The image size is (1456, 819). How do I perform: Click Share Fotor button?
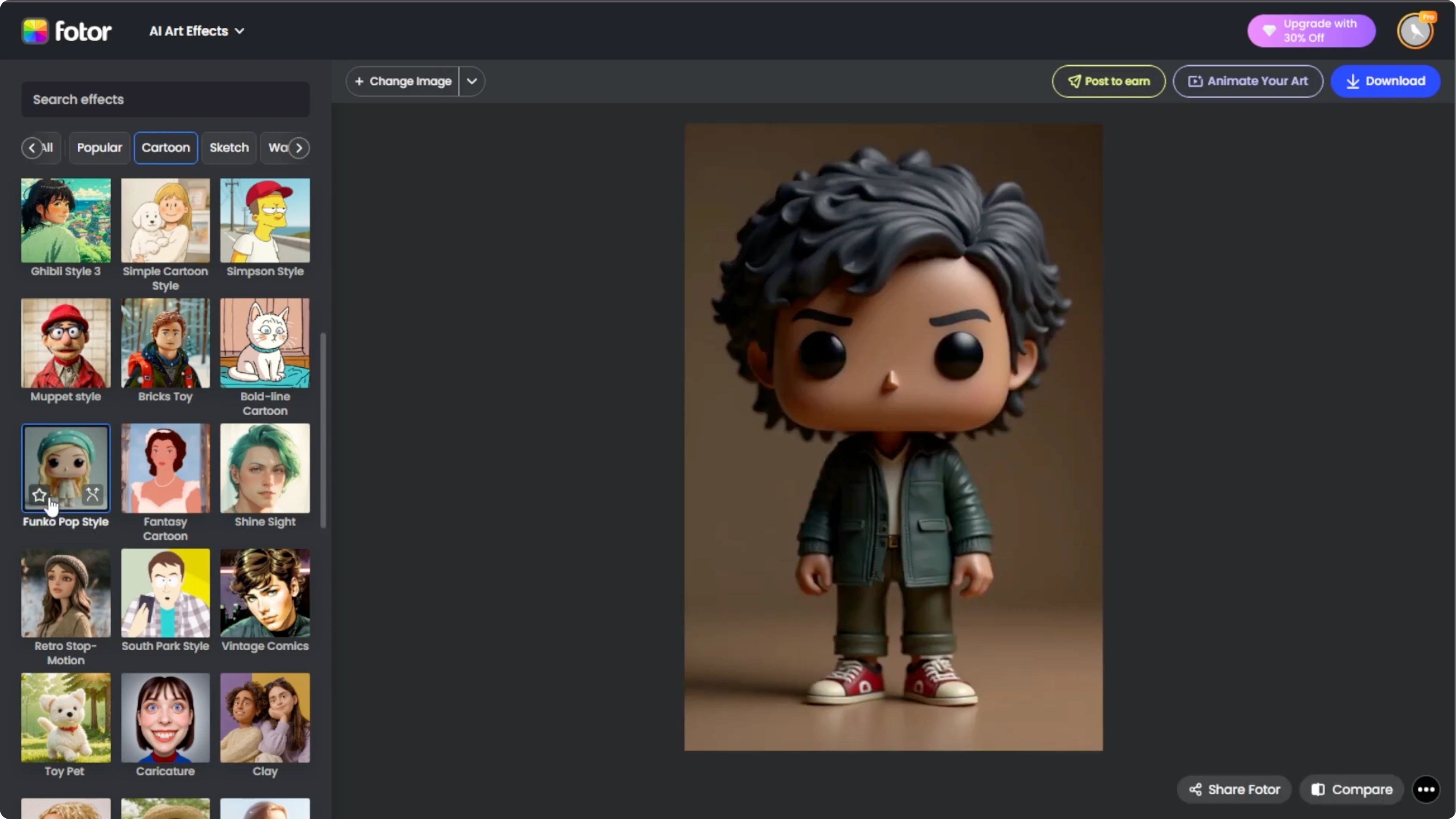1234,790
